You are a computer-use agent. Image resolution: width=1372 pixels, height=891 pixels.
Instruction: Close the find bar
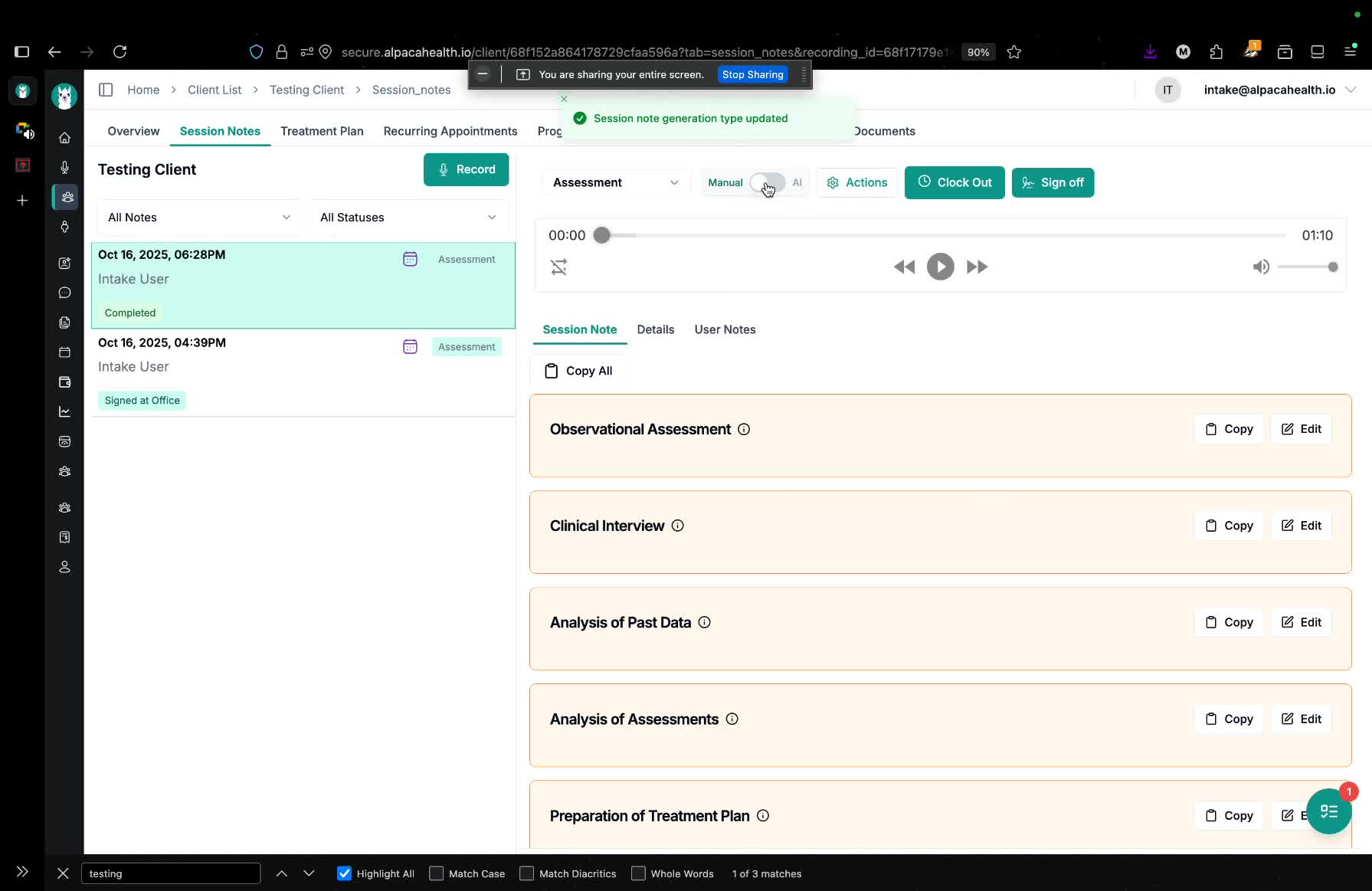[x=63, y=873]
